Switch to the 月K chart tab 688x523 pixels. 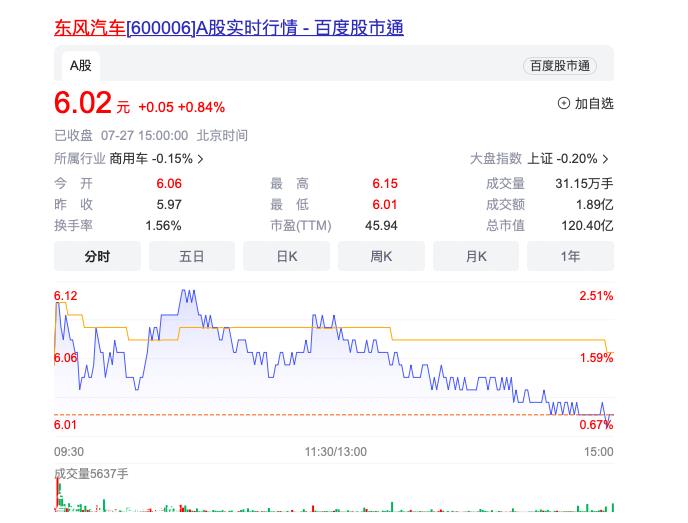pyautogui.click(x=476, y=256)
